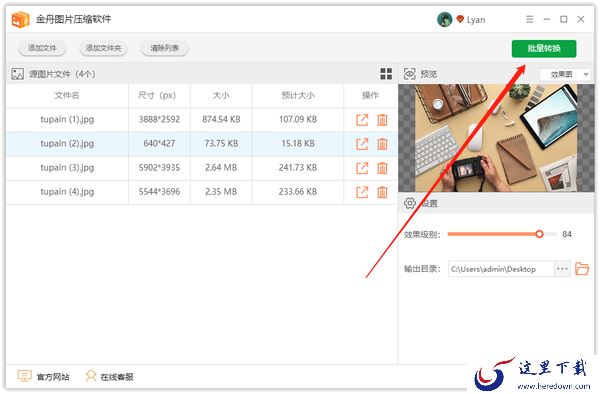The image size is (600, 394).
Task: Browse the output directory with the ellipsis button
Action: coord(562,269)
